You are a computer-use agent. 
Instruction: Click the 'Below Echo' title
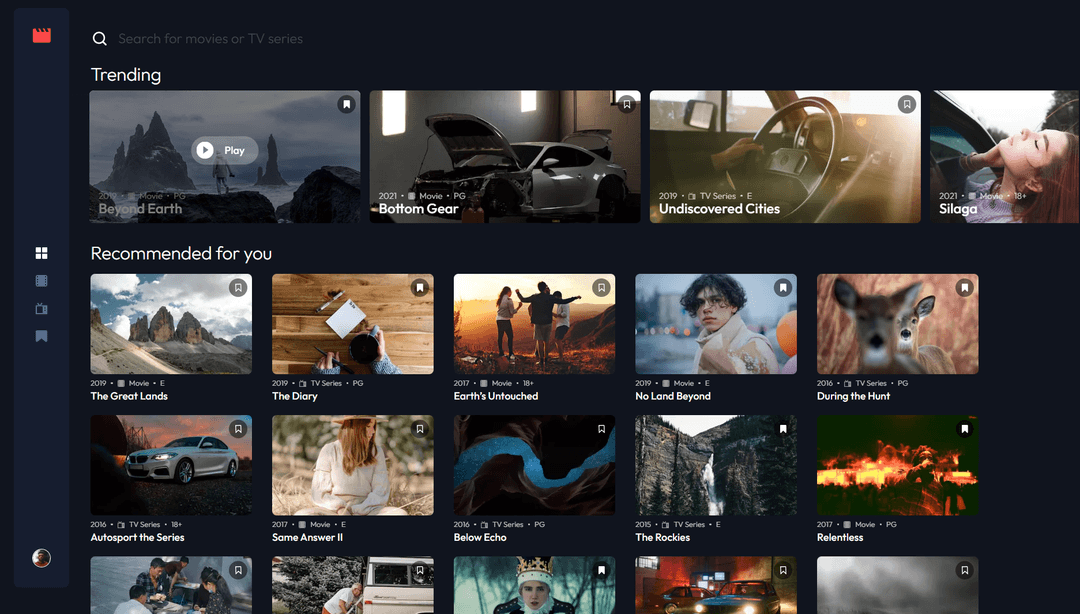coord(480,538)
